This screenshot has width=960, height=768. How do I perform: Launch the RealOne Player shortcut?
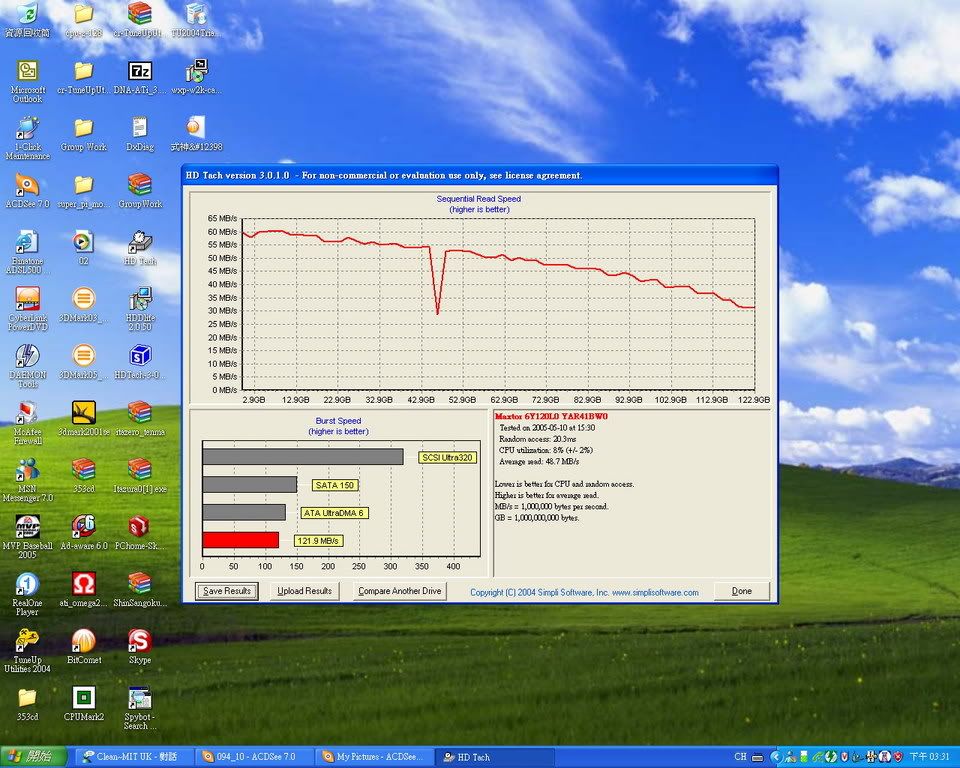click(x=27, y=594)
